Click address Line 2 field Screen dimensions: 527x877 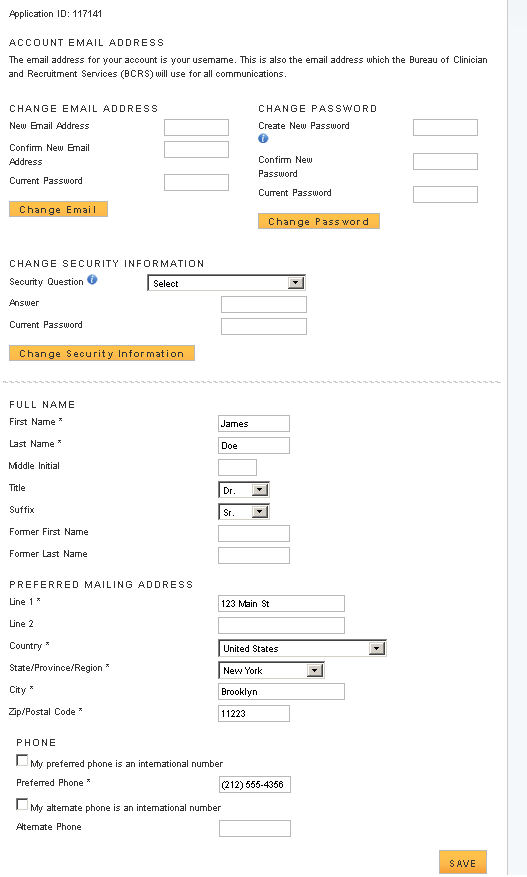[x=281, y=625]
